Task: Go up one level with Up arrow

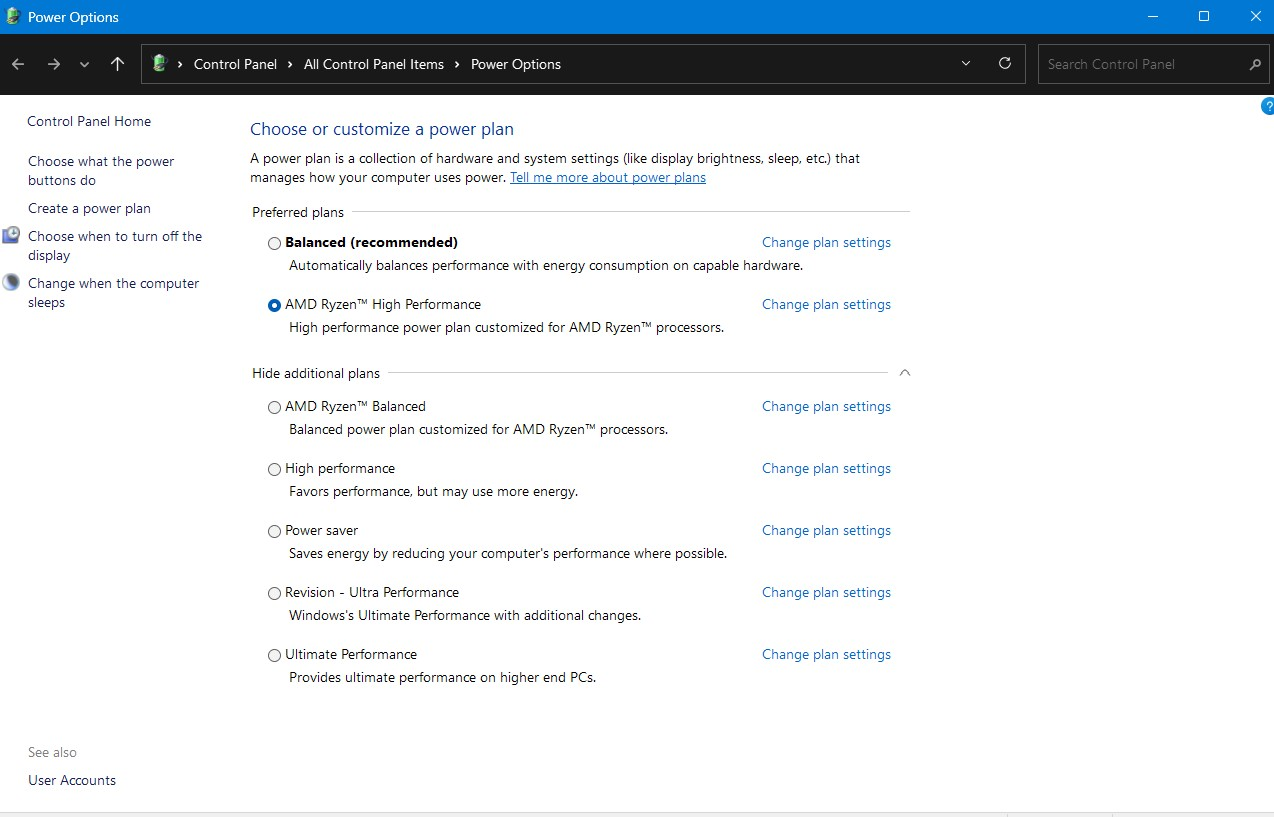Action: click(x=118, y=64)
